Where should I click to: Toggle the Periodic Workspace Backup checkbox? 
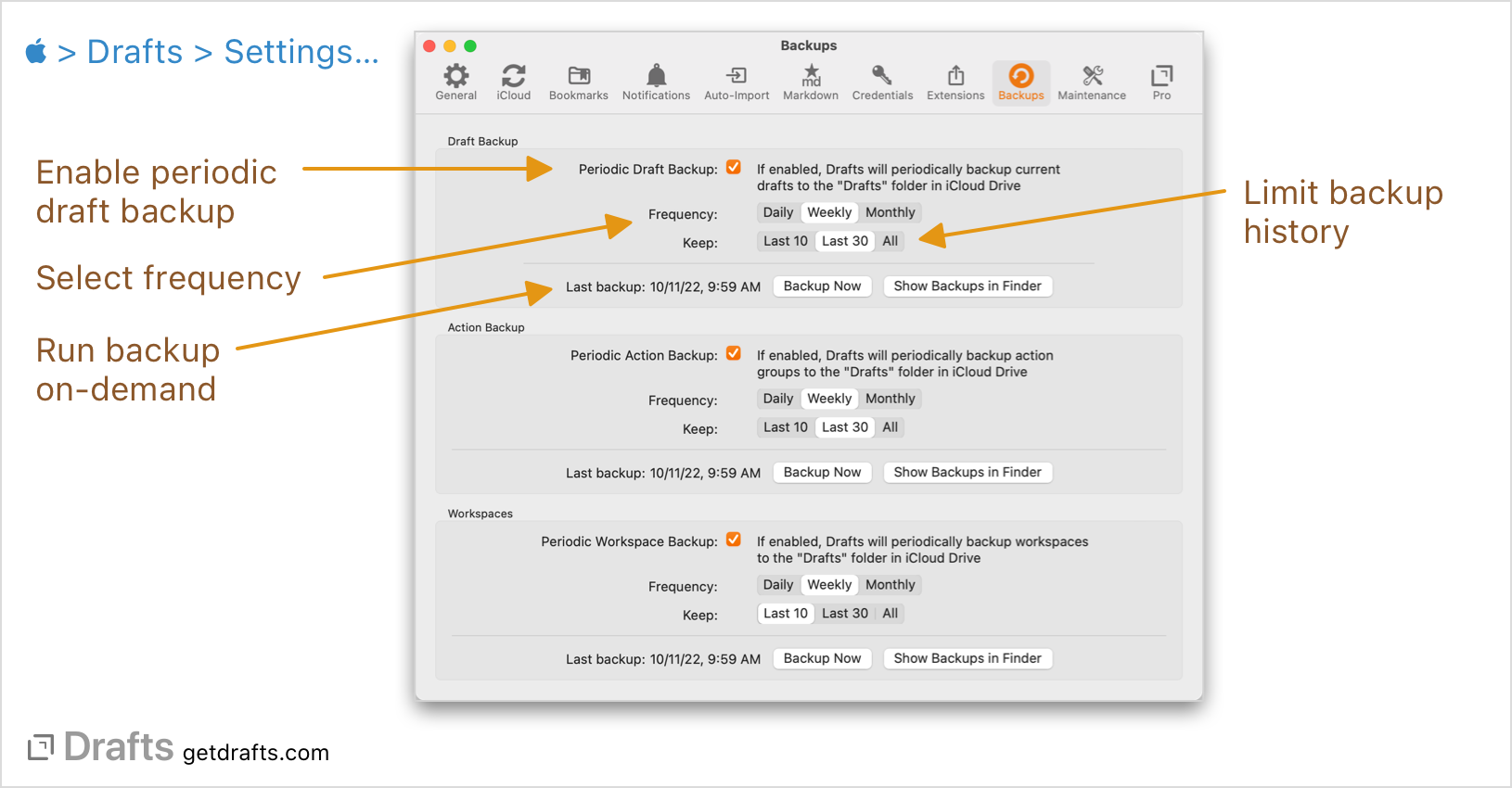click(x=734, y=540)
